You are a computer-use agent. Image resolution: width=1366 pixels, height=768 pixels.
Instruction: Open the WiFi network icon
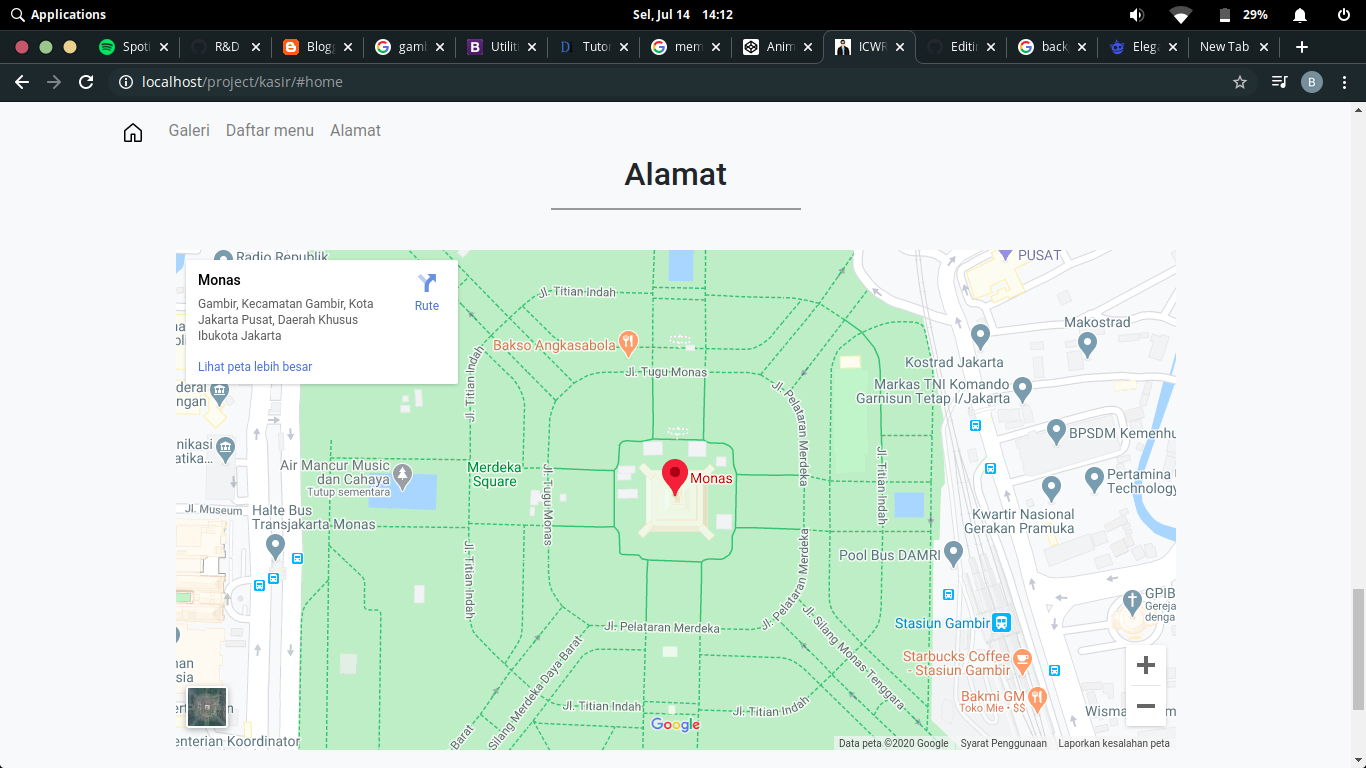pos(1181,14)
